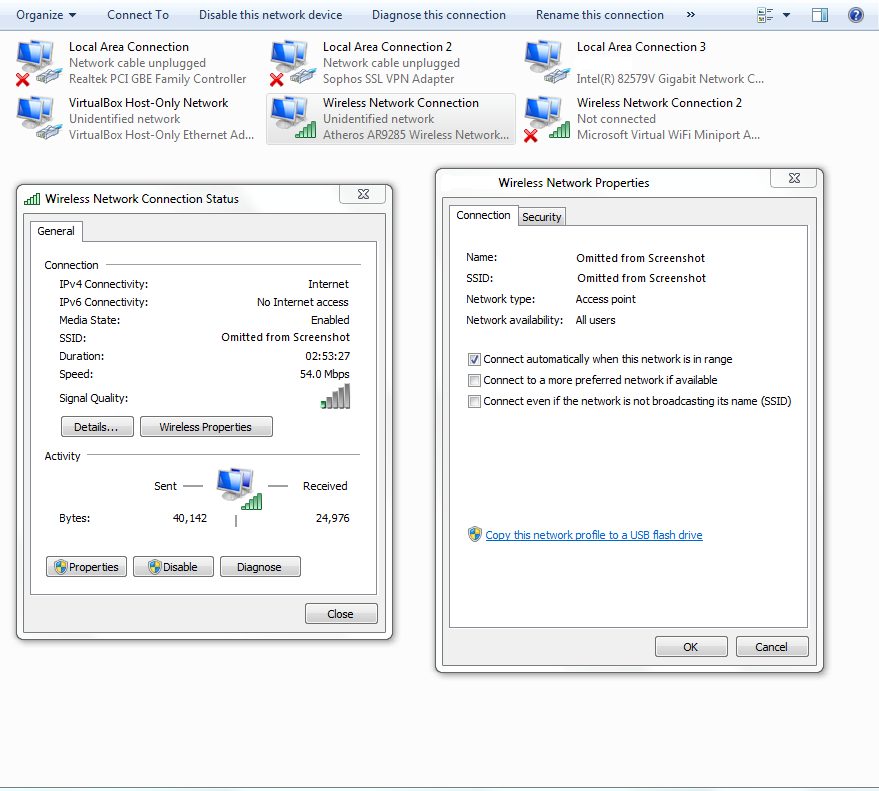
Task: Select the Wireless Network Connection 2 icon
Action: click(x=544, y=118)
